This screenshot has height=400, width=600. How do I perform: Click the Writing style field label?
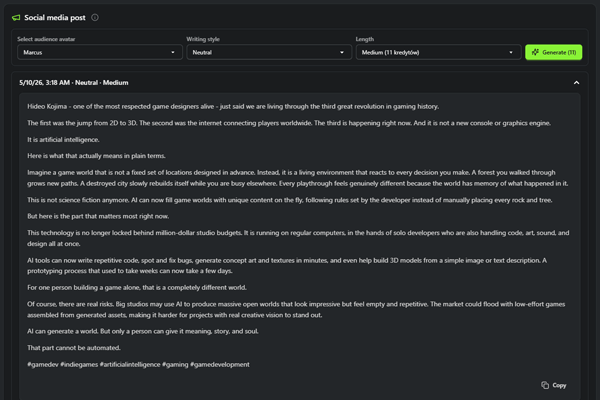(203, 39)
